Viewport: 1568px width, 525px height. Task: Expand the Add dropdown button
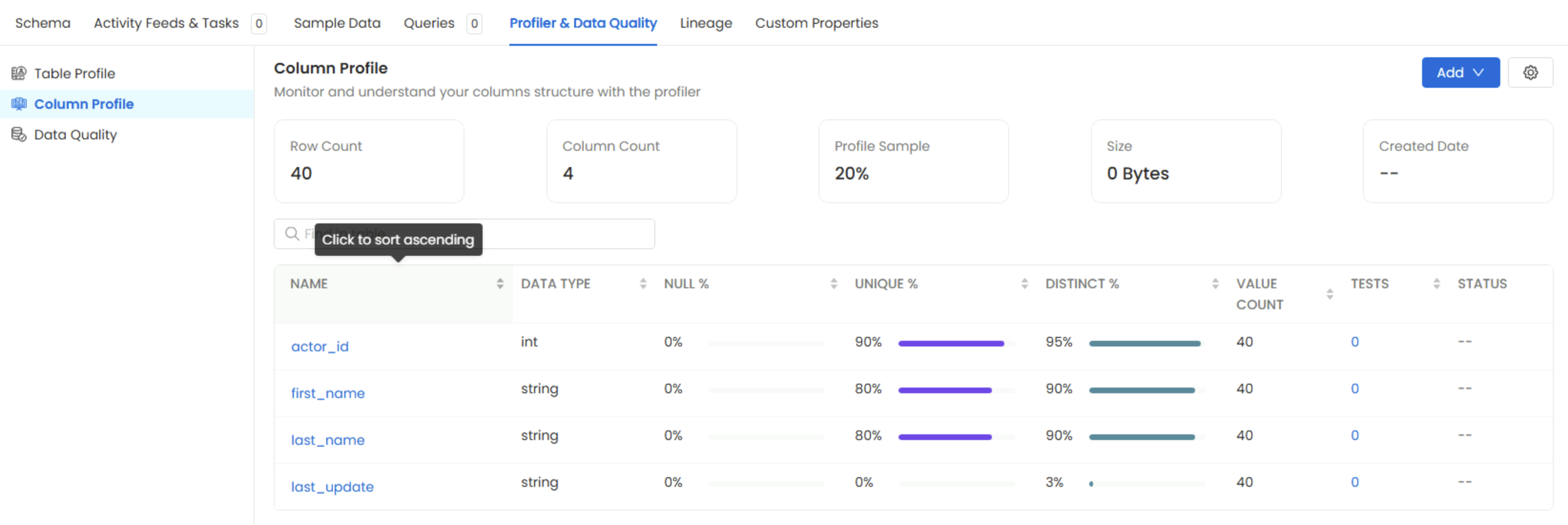[x=1460, y=73]
